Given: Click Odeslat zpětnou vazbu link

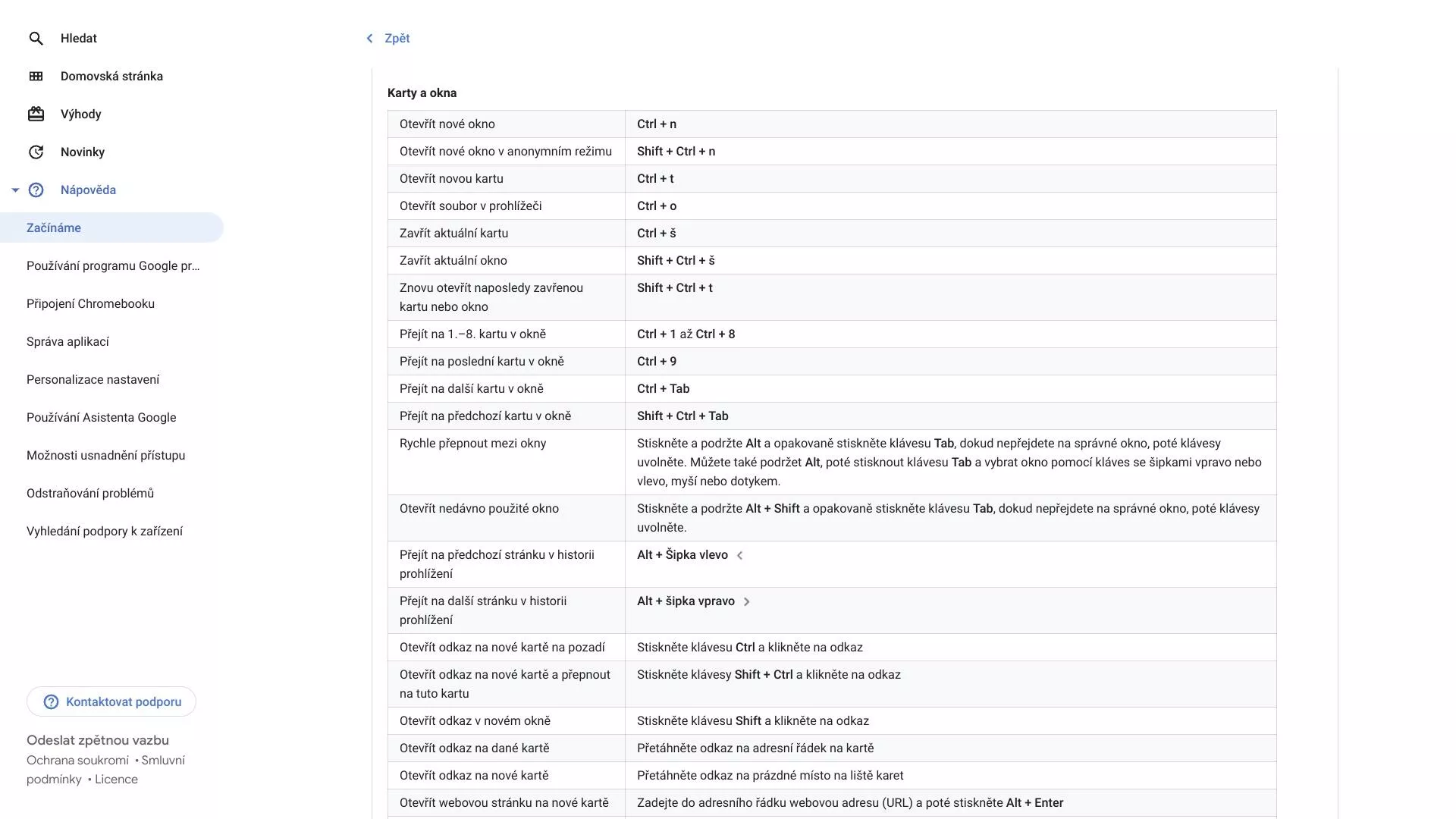Looking at the screenshot, I should (x=98, y=740).
